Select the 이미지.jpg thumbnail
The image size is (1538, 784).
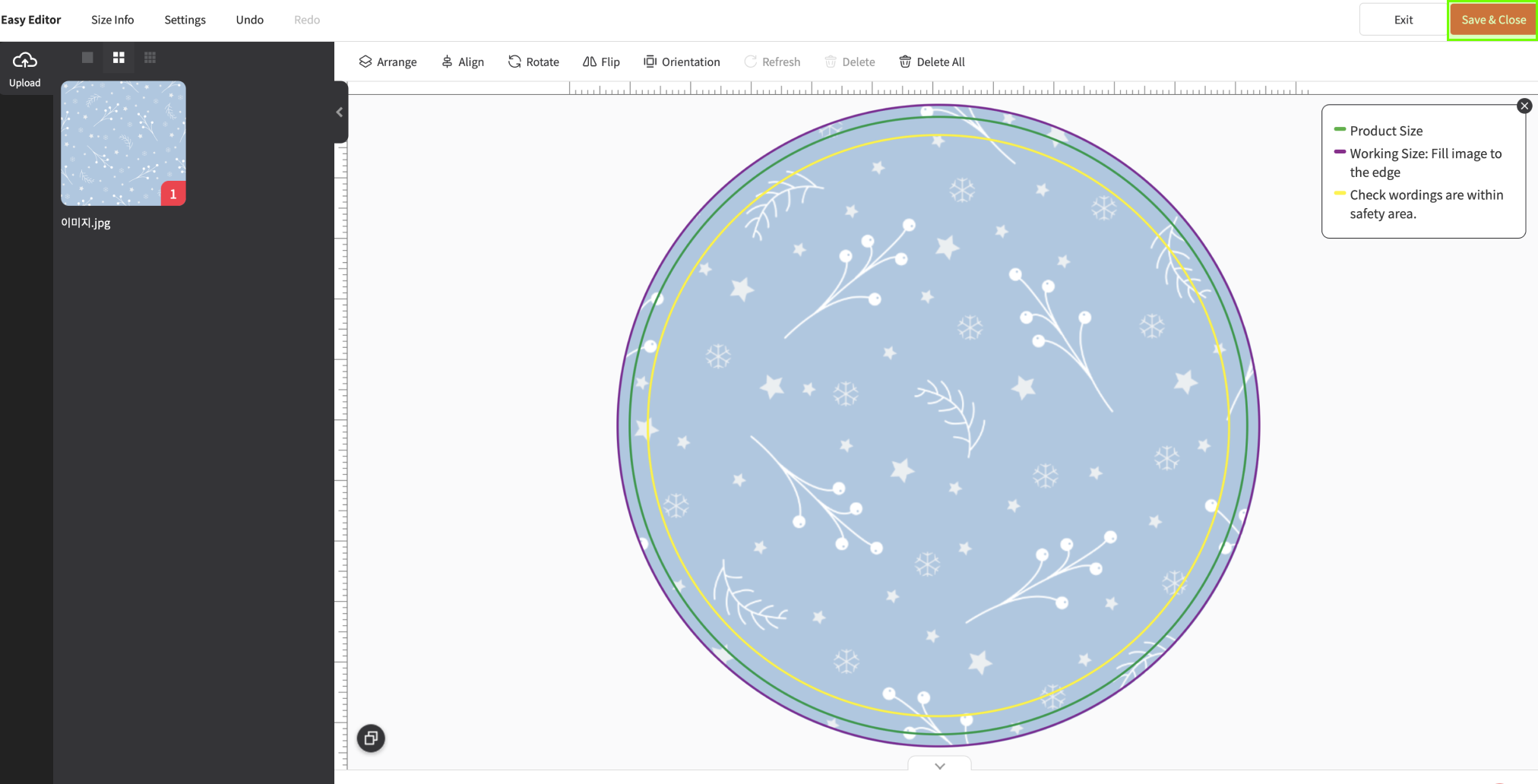point(123,144)
